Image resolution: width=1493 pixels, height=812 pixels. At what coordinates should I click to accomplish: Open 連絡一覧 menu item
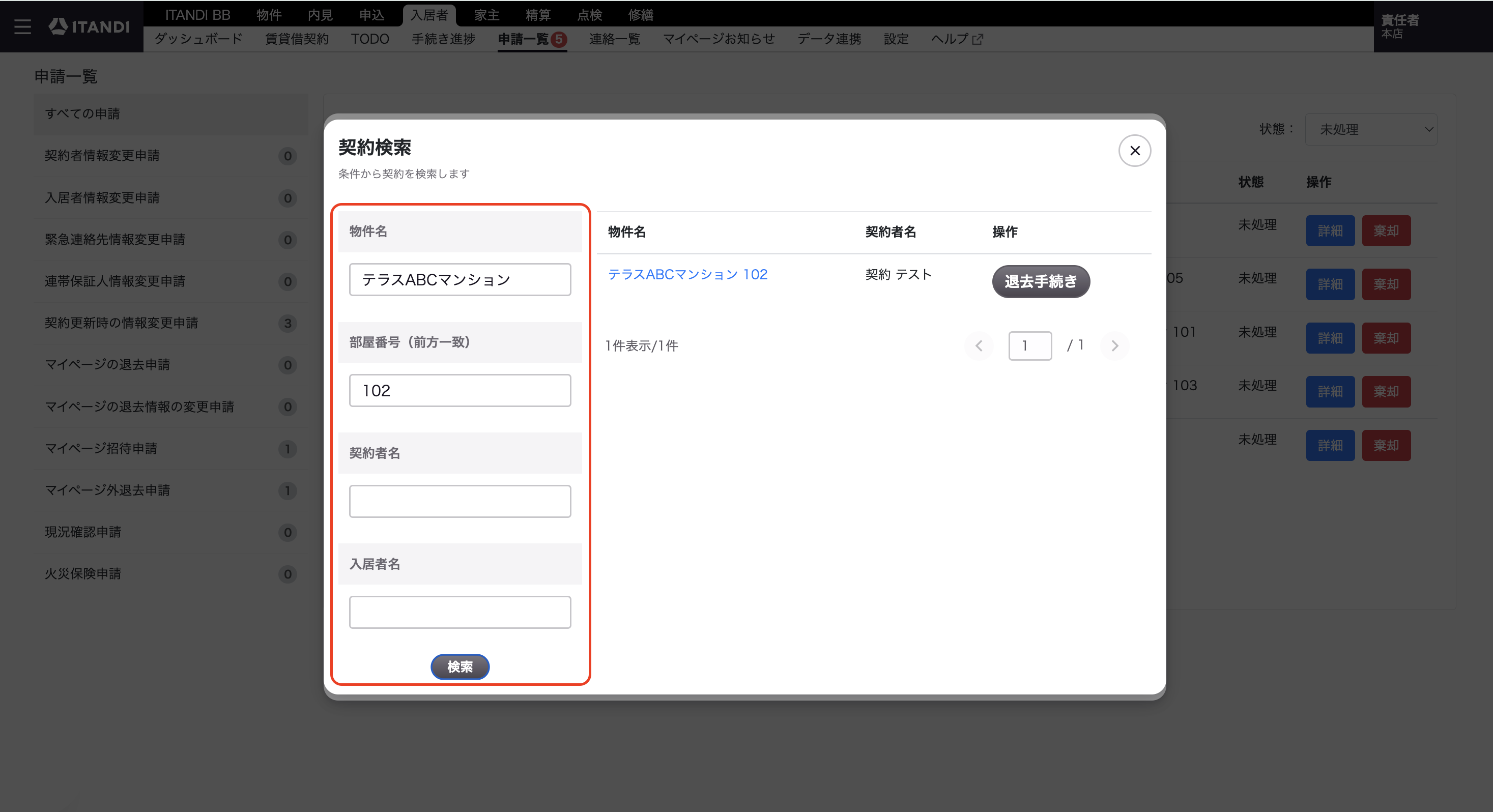pyautogui.click(x=614, y=39)
